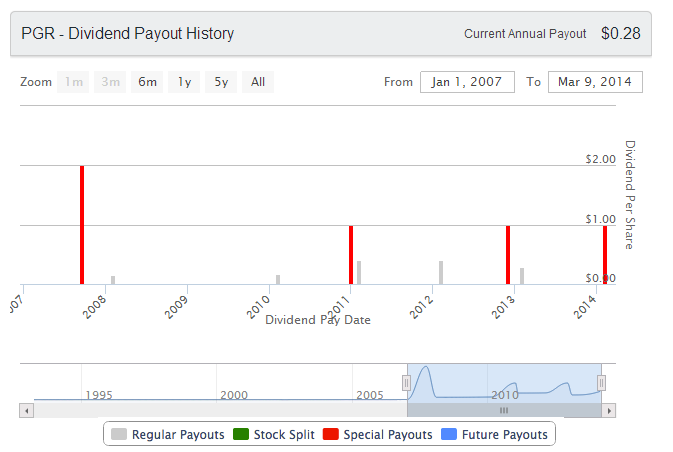Screen dimensions: 673x452
Task: Click the navigator scrollbar thumb
Action: pos(504,411)
